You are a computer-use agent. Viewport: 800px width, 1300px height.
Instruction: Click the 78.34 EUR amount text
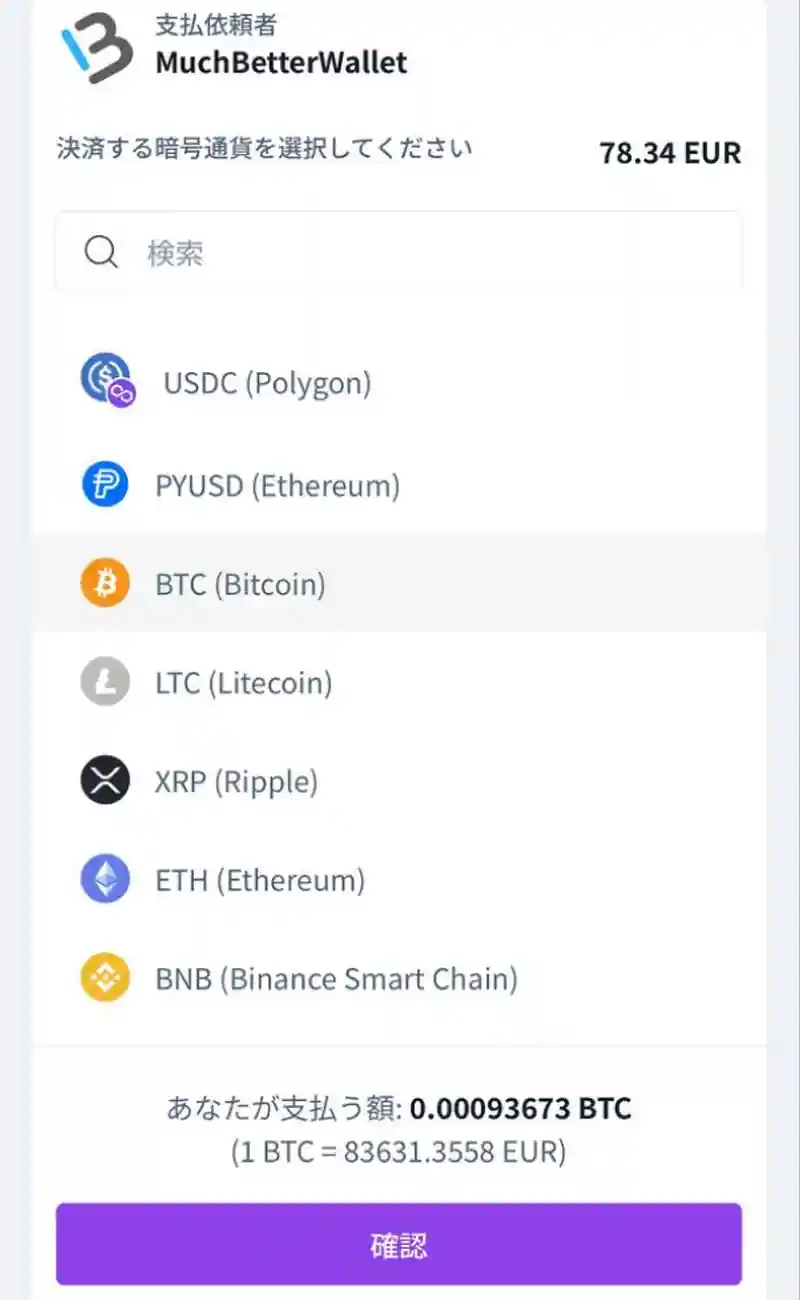coord(670,153)
